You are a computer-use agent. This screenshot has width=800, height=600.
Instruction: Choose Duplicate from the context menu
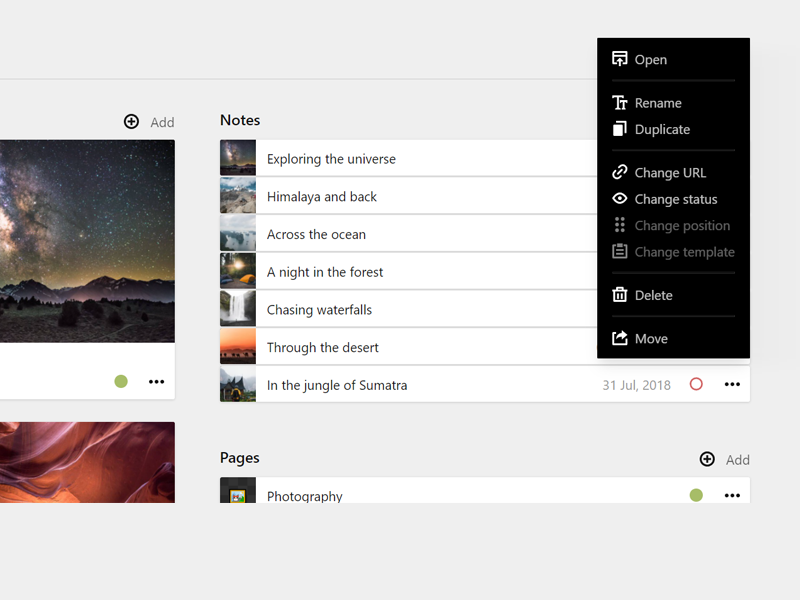[662, 130]
